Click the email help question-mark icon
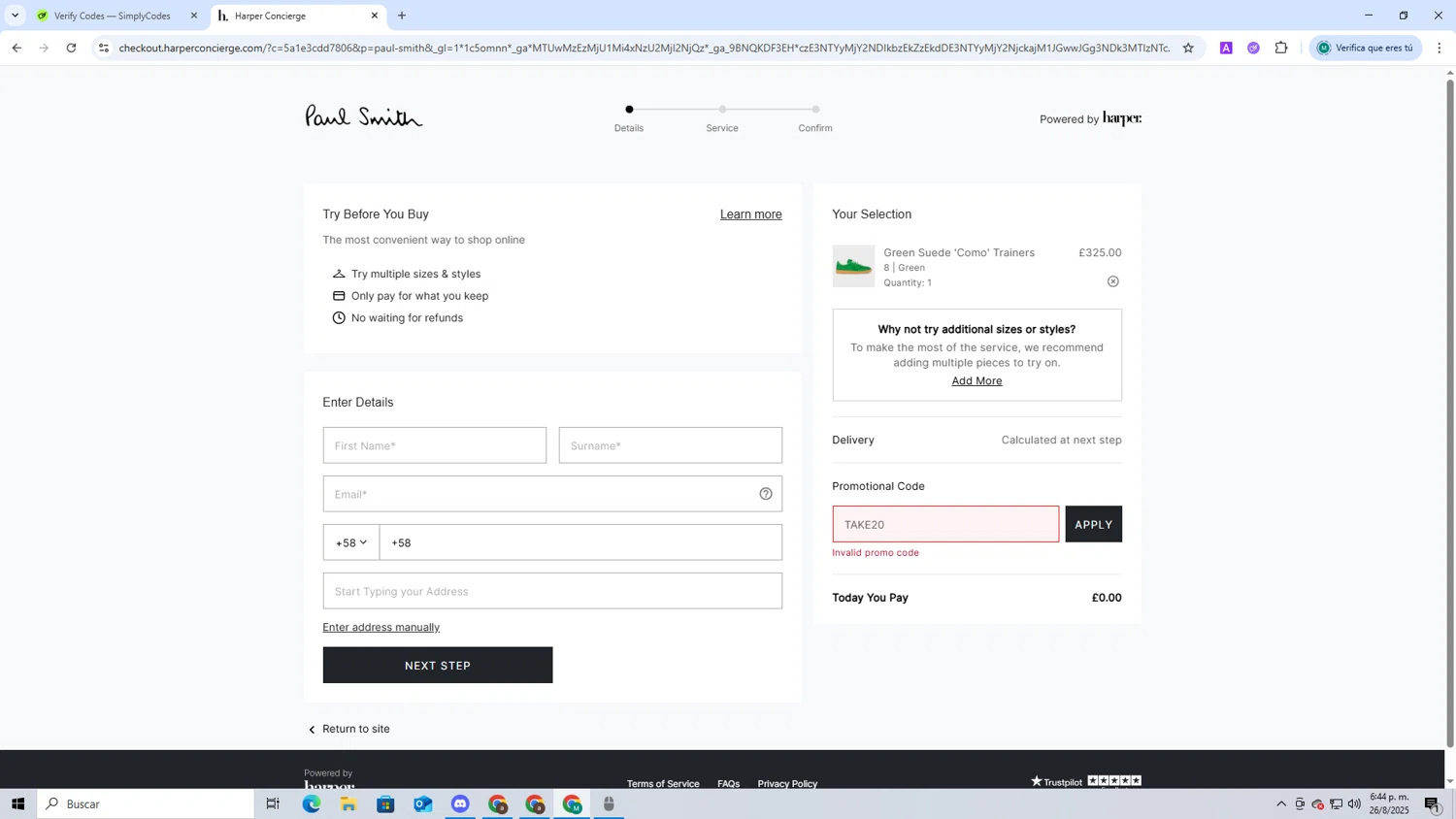The height and width of the screenshot is (819, 1456). tap(765, 494)
